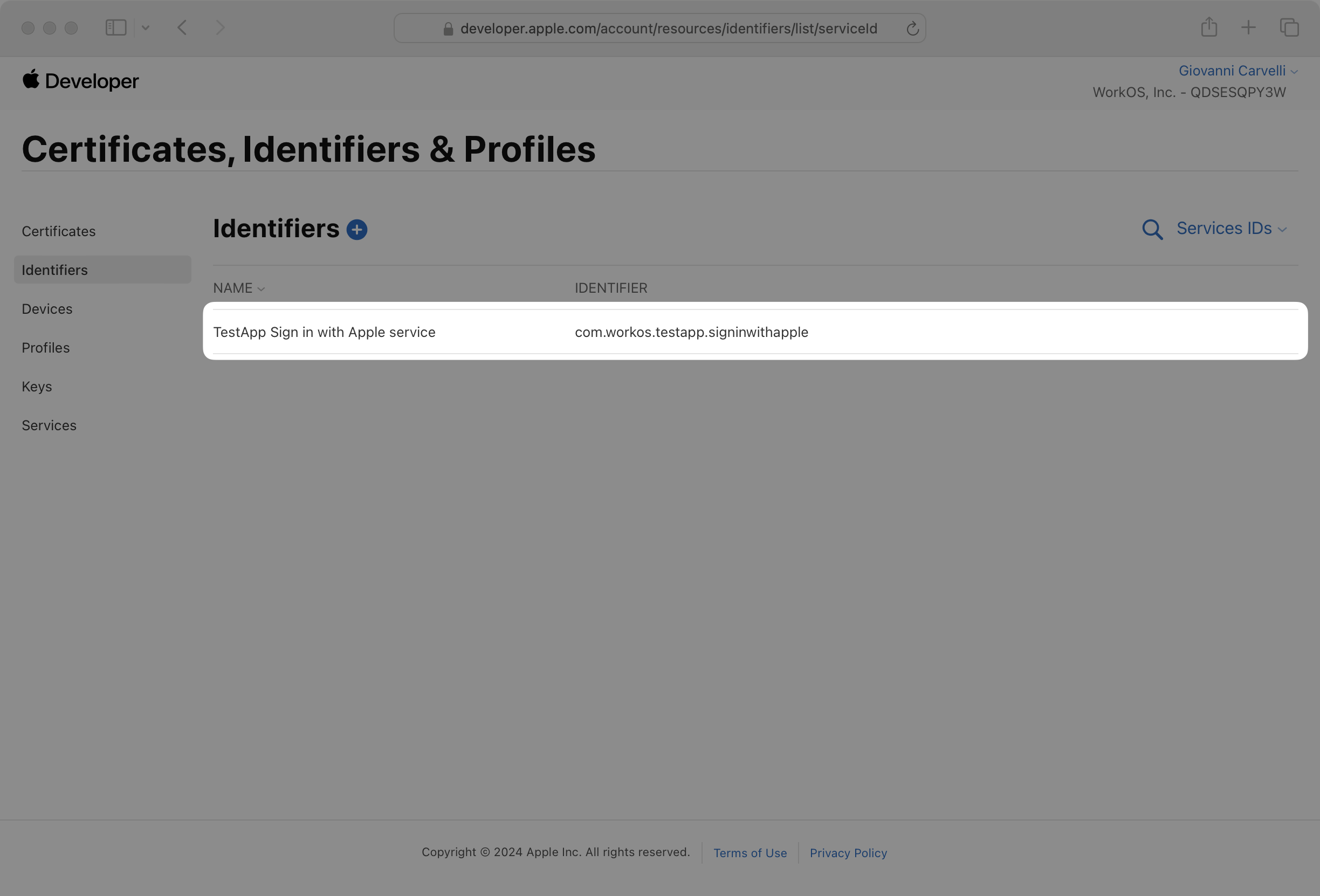Click the Devices sidebar item

[x=47, y=308]
